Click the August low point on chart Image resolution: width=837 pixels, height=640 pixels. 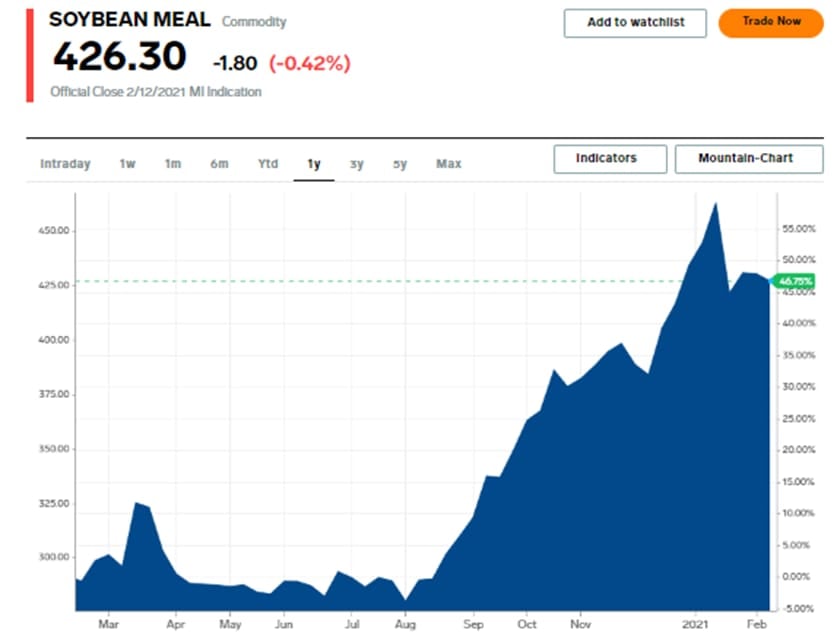click(x=405, y=600)
